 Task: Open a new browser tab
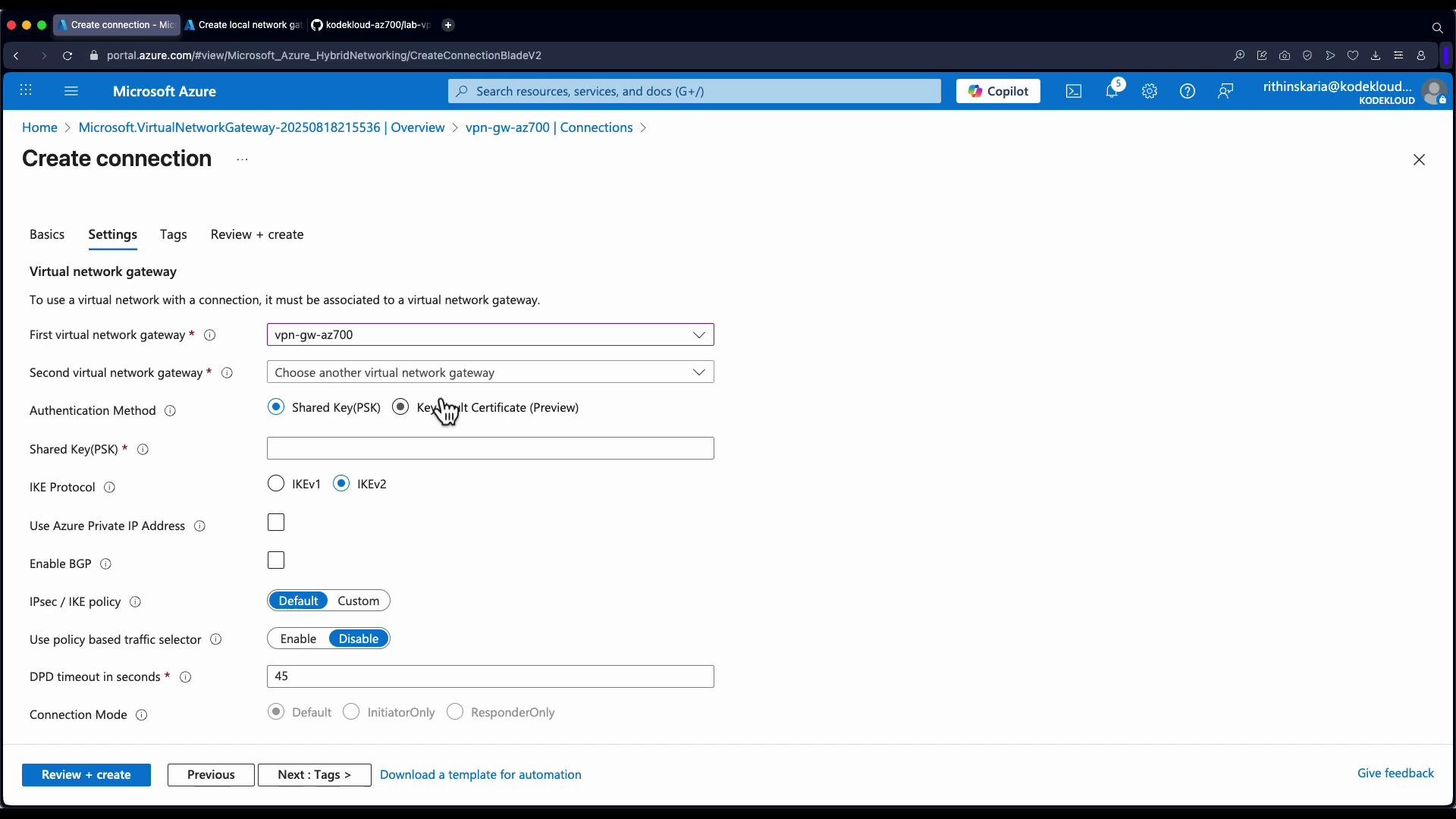[x=448, y=25]
